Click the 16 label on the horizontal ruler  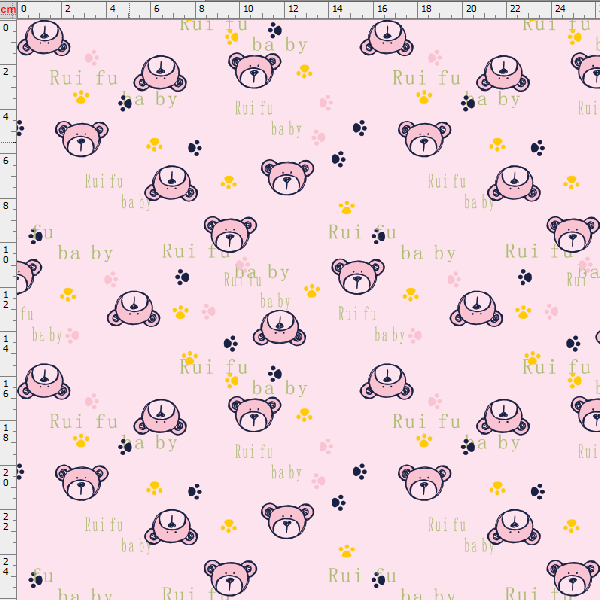pos(382,9)
